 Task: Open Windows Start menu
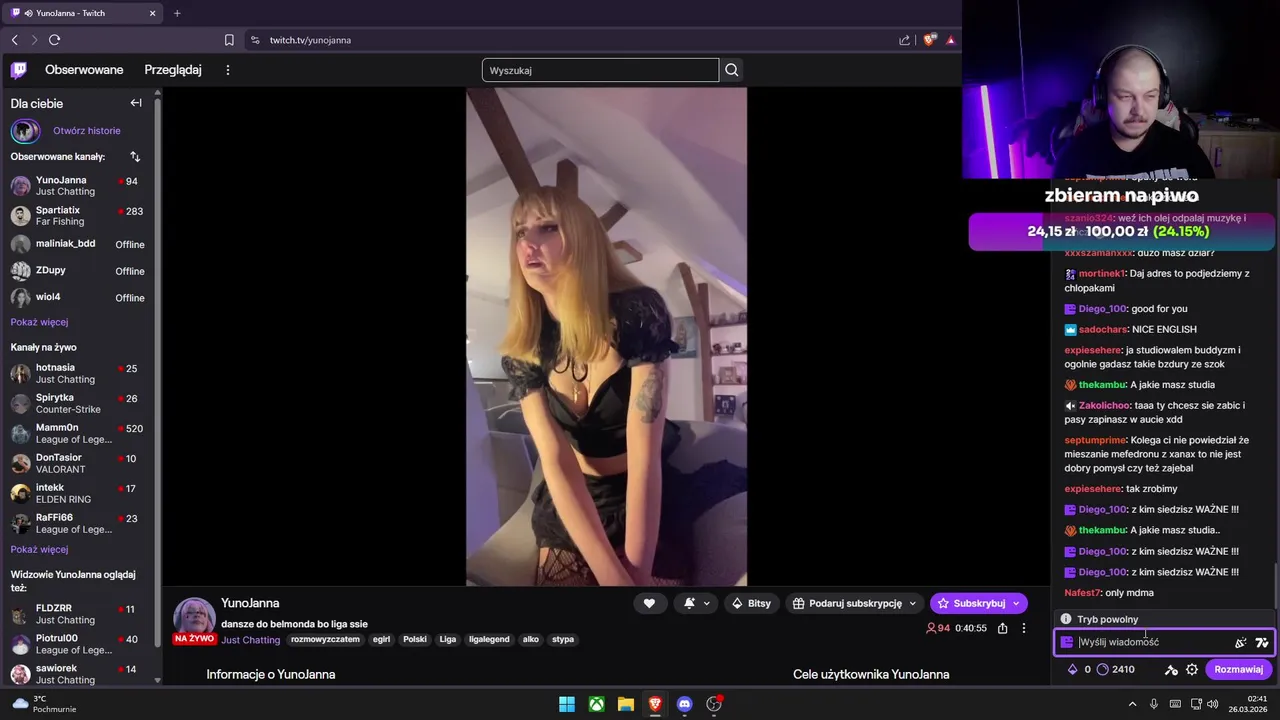point(567,704)
